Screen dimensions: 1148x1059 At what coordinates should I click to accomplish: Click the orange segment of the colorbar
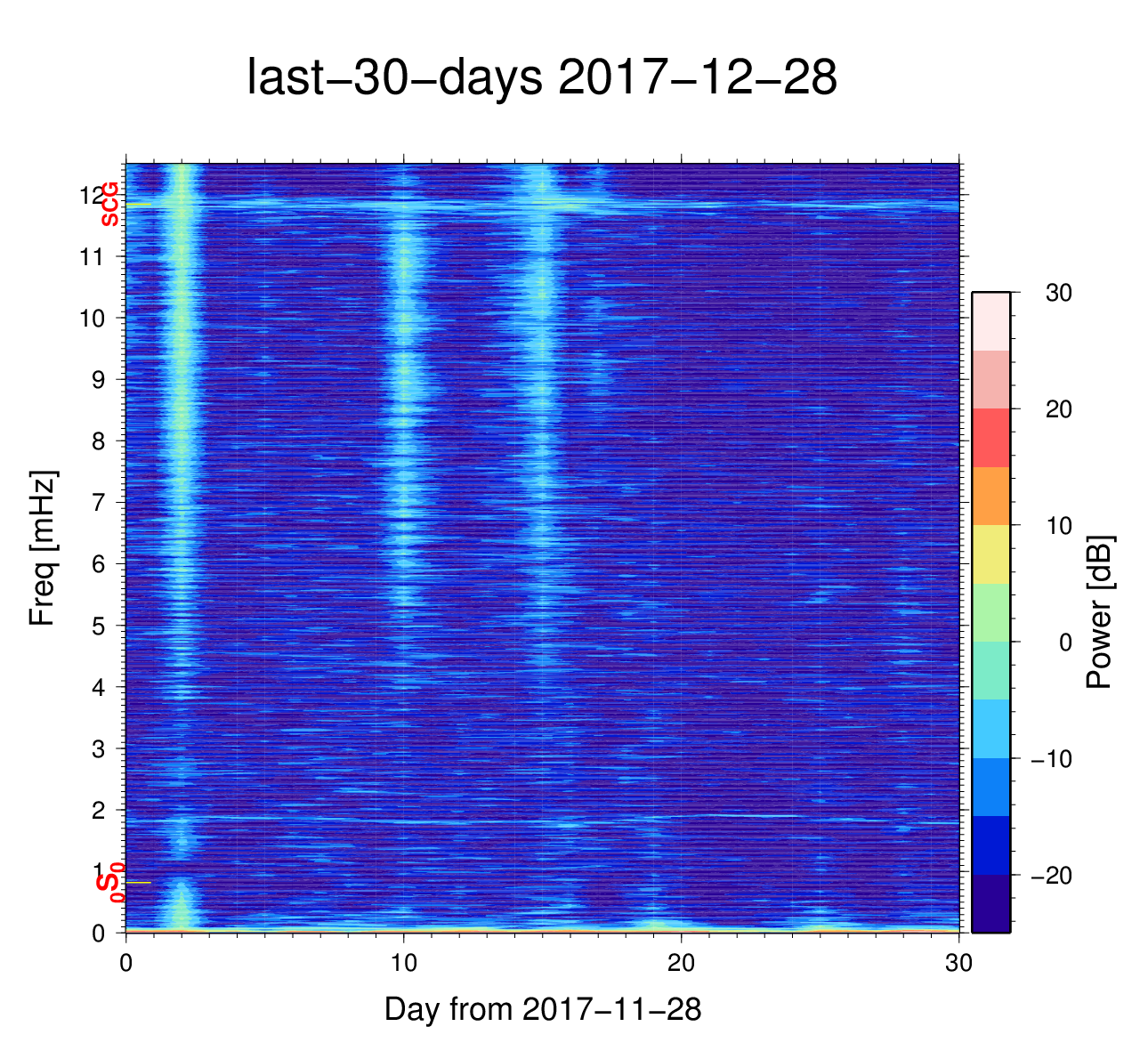pyautogui.click(x=990, y=496)
